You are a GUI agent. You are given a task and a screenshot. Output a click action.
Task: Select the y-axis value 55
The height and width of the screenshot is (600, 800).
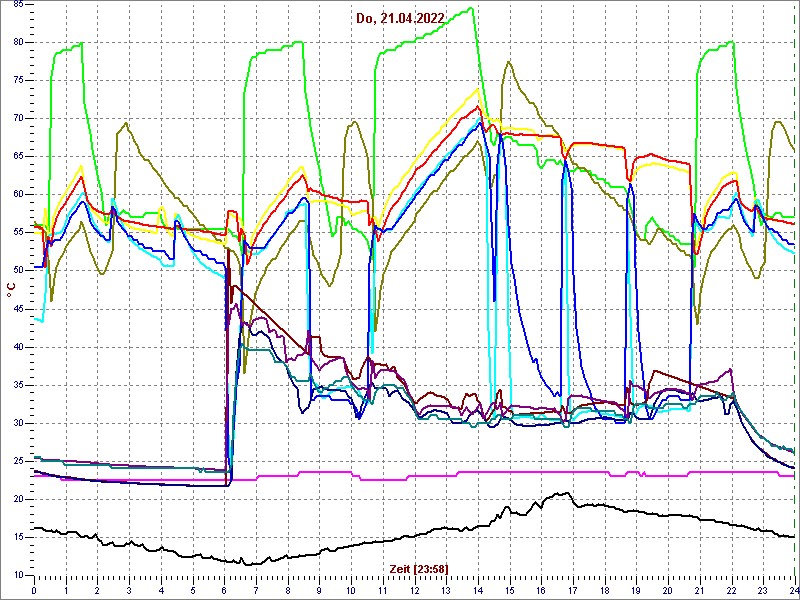click(x=17, y=233)
